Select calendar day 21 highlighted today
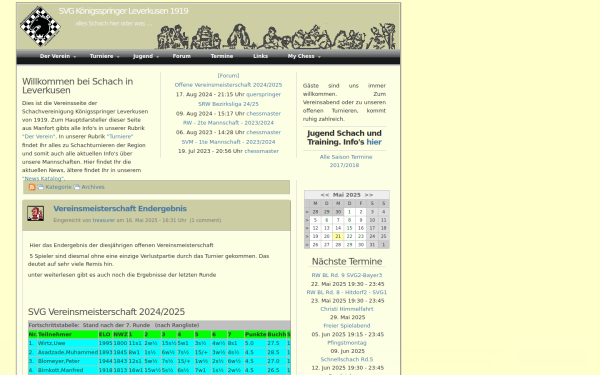Image resolution: width=600 pixels, height=375 pixels. (338, 236)
